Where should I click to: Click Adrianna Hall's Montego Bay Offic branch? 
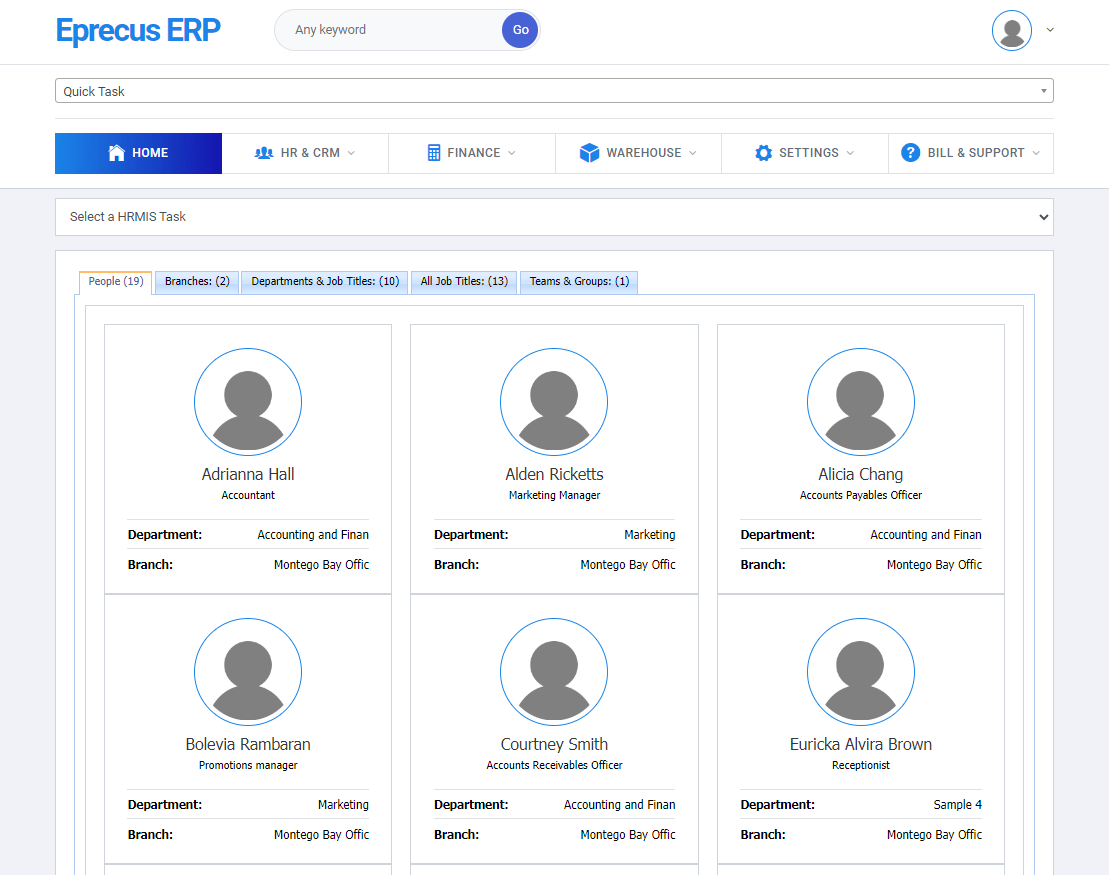(x=321, y=564)
